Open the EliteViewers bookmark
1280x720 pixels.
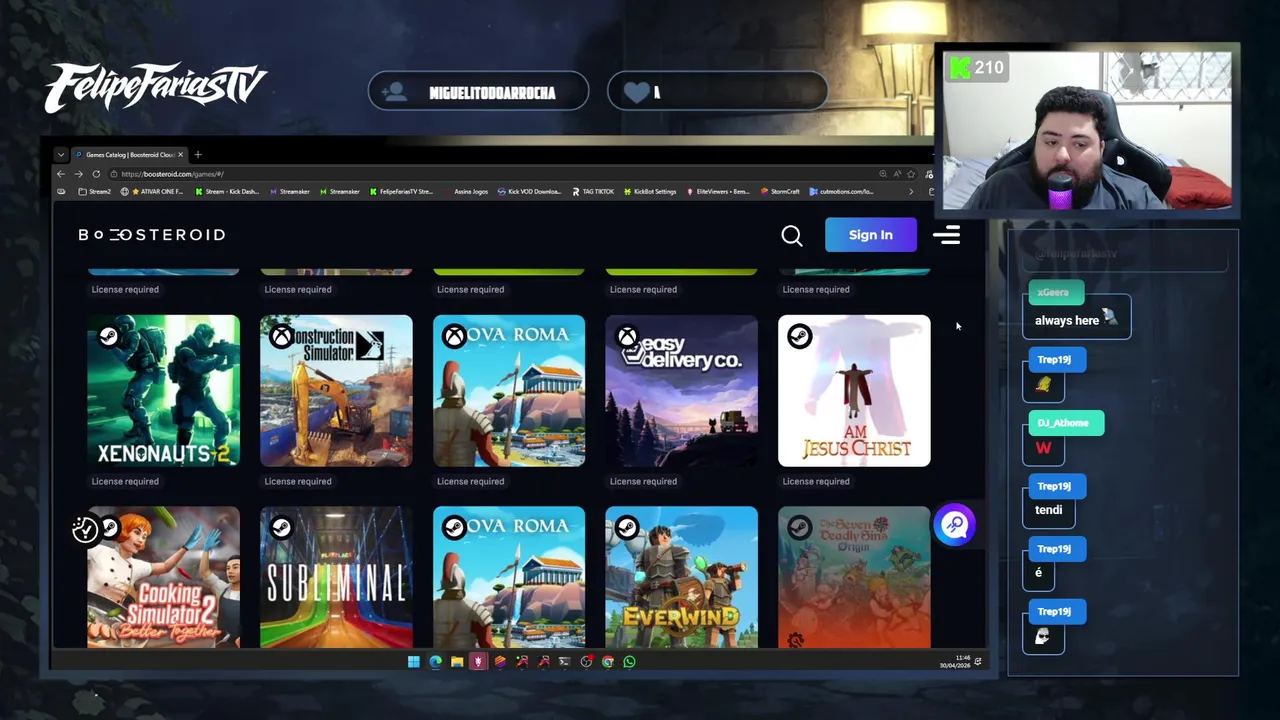pos(718,191)
